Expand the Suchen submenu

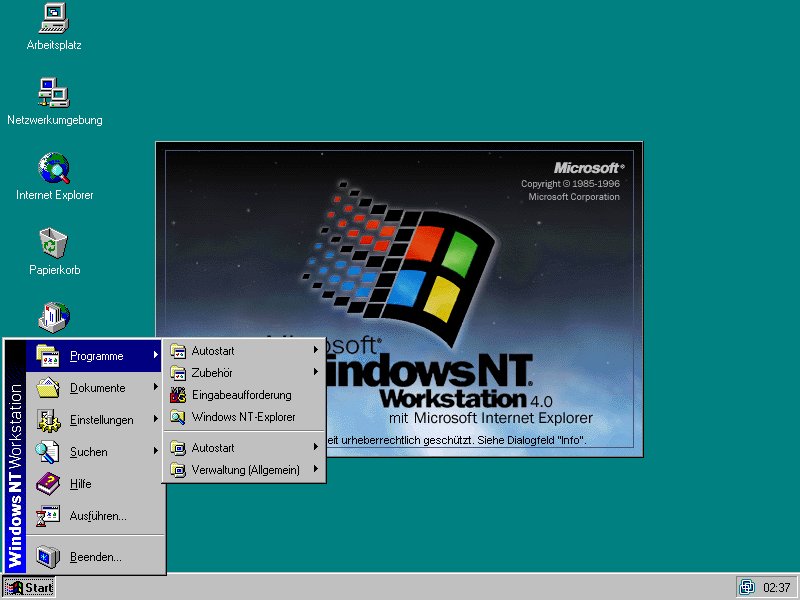(88, 452)
